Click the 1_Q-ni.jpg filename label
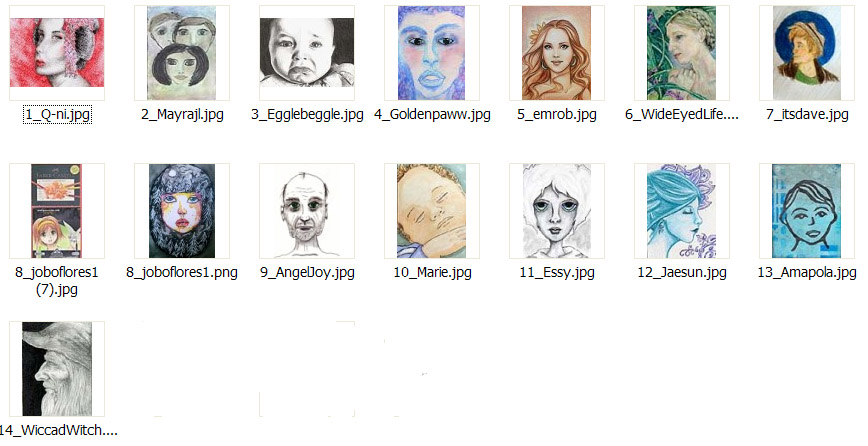The image size is (868, 446). [57, 115]
